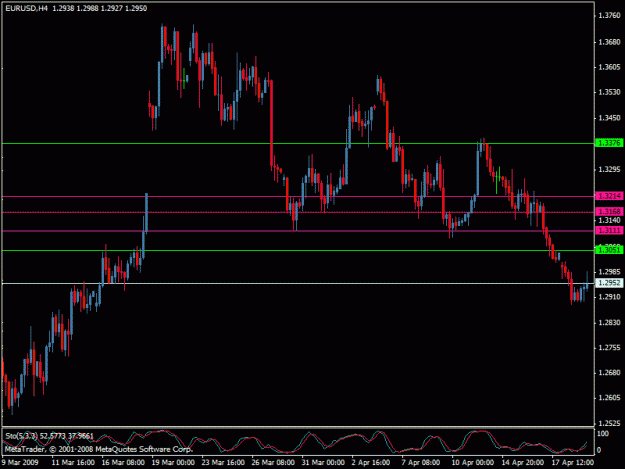This screenshot has height=469, width=625.
Task: Click the 11 Mar 16:00 time label
Action: pos(73,462)
